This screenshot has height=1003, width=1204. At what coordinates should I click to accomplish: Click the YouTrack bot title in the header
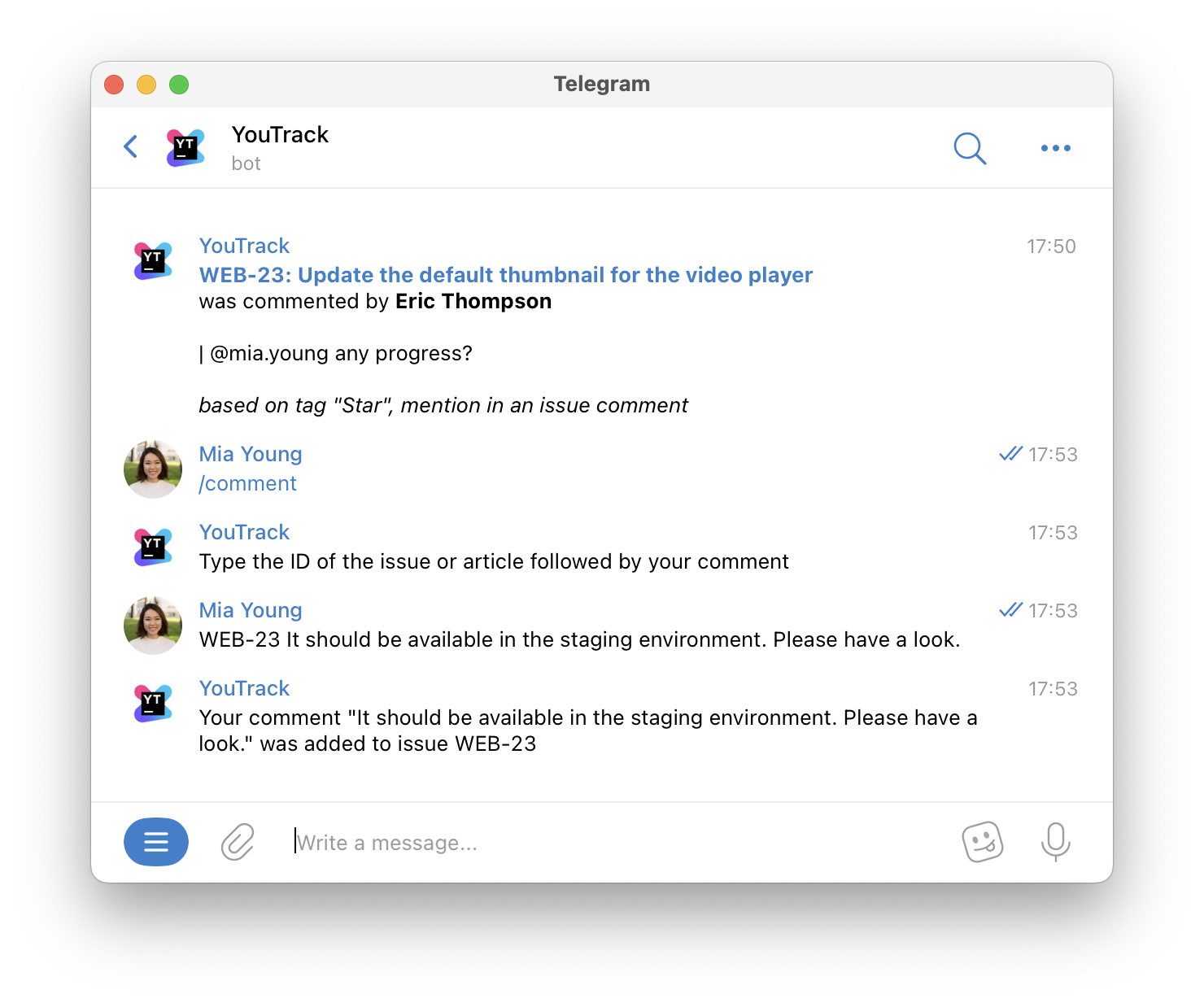(280, 134)
